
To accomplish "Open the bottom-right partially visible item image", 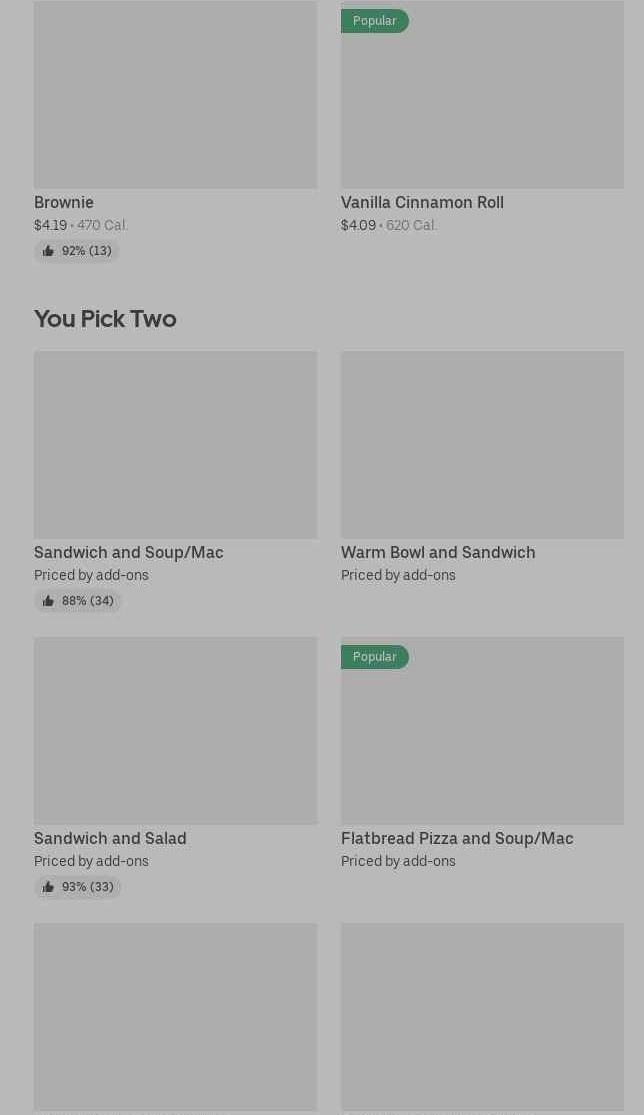I will pos(482,1016).
